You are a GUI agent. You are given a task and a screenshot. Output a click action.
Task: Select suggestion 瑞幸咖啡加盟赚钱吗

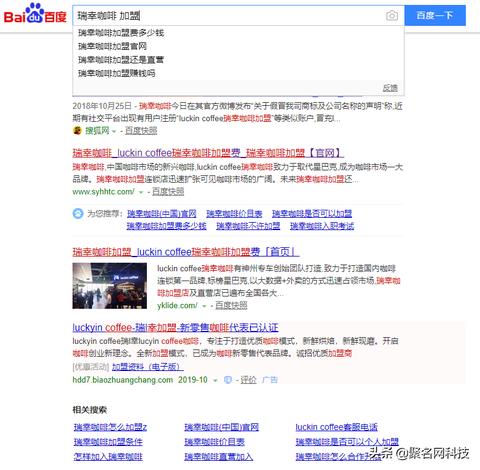coord(117,73)
